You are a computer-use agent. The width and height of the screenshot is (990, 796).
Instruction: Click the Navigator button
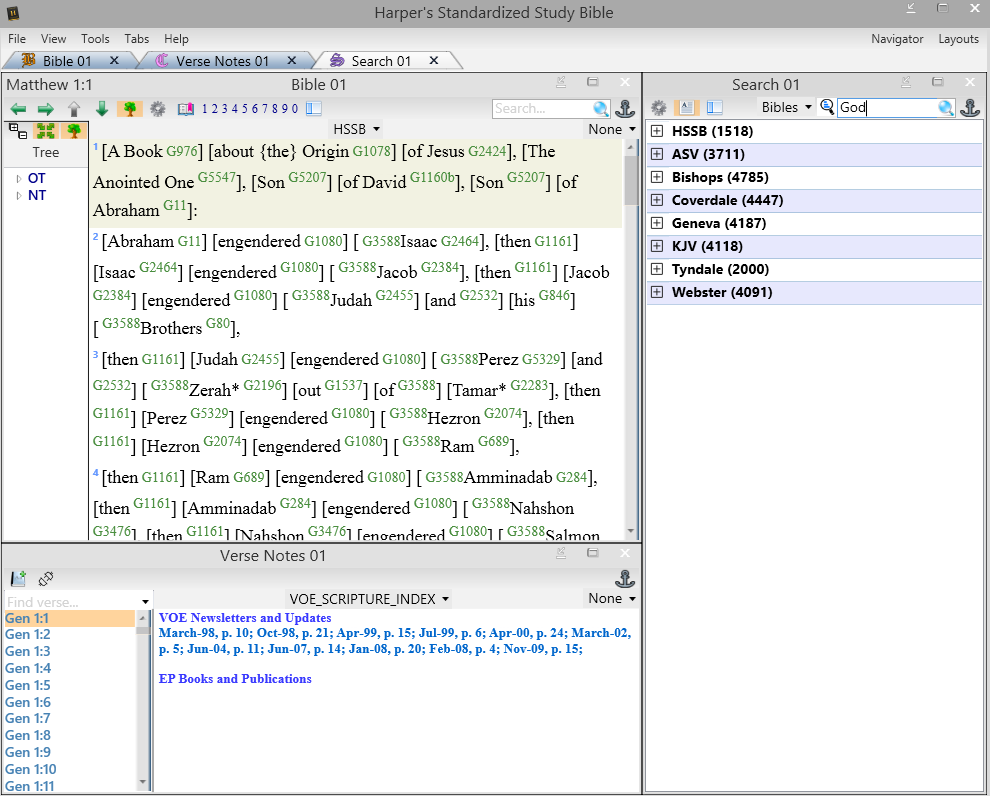tap(897, 39)
